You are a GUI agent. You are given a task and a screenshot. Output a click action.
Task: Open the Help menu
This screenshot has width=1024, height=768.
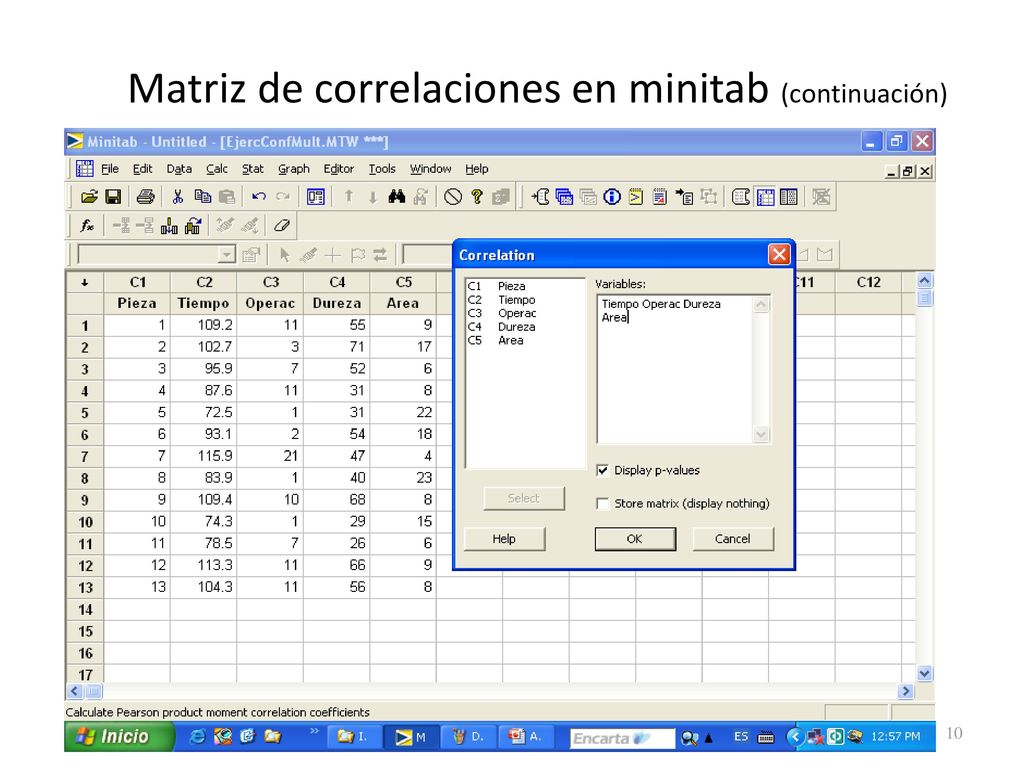[477, 169]
